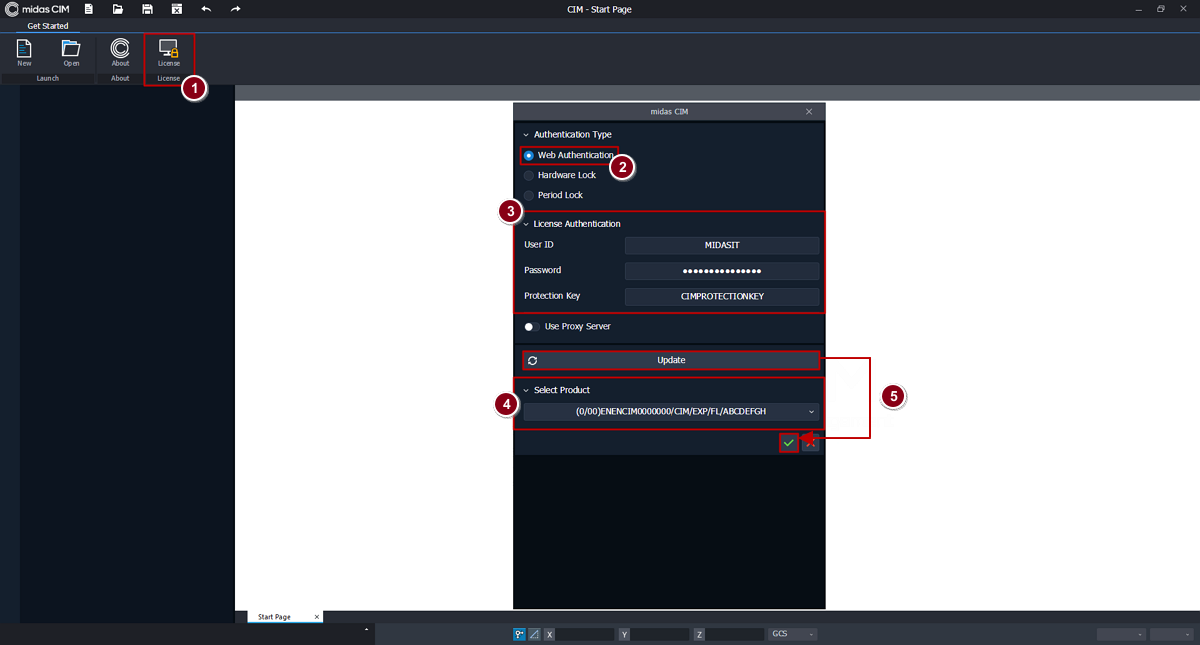Viewport: 1200px width, 645px height.
Task: Toggle Use Proxy Server switch
Action: pyautogui.click(x=531, y=326)
